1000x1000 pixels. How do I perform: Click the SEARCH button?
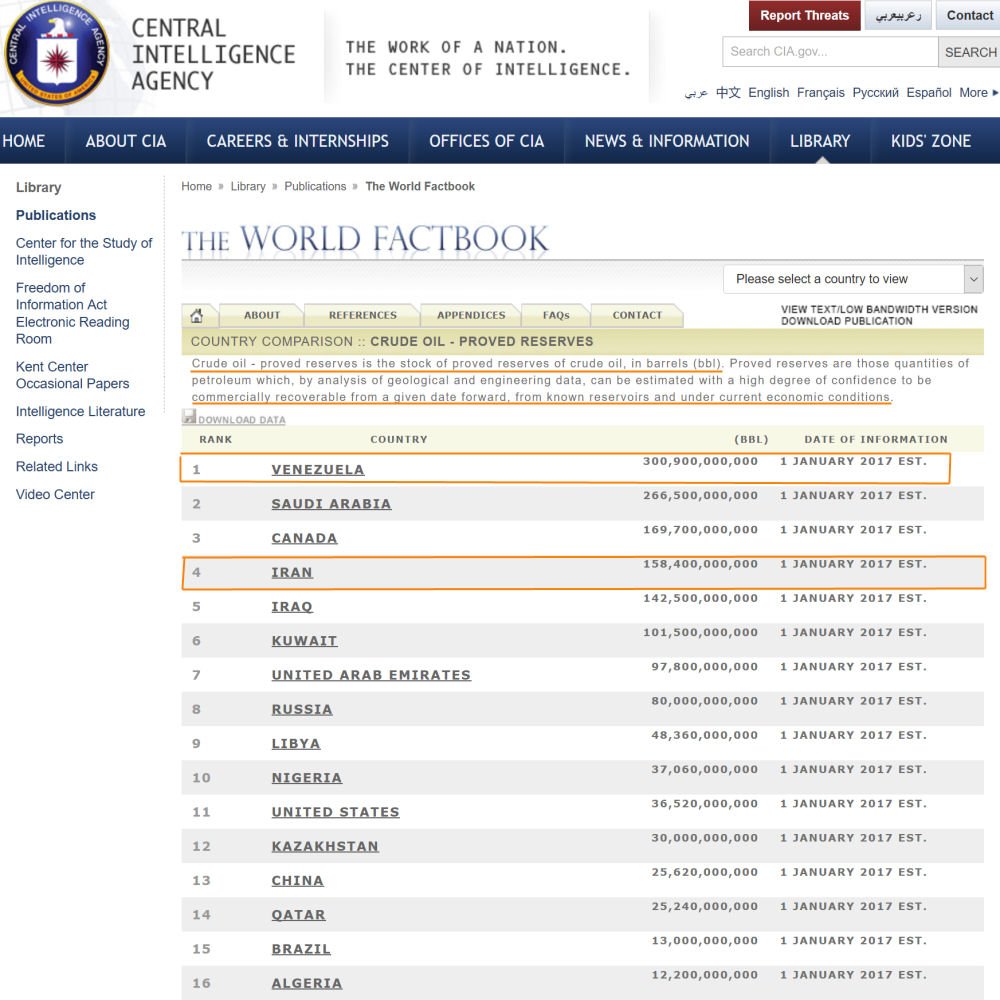[970, 52]
